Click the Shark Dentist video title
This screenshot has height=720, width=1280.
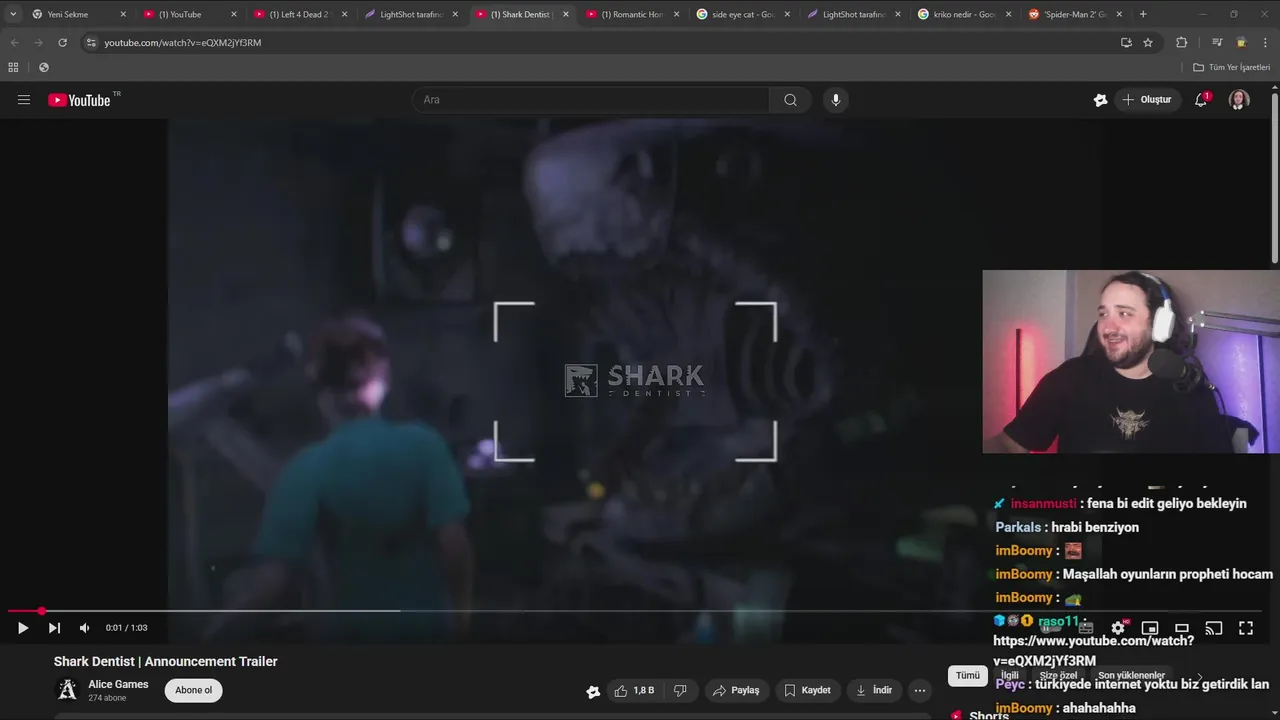(166, 661)
